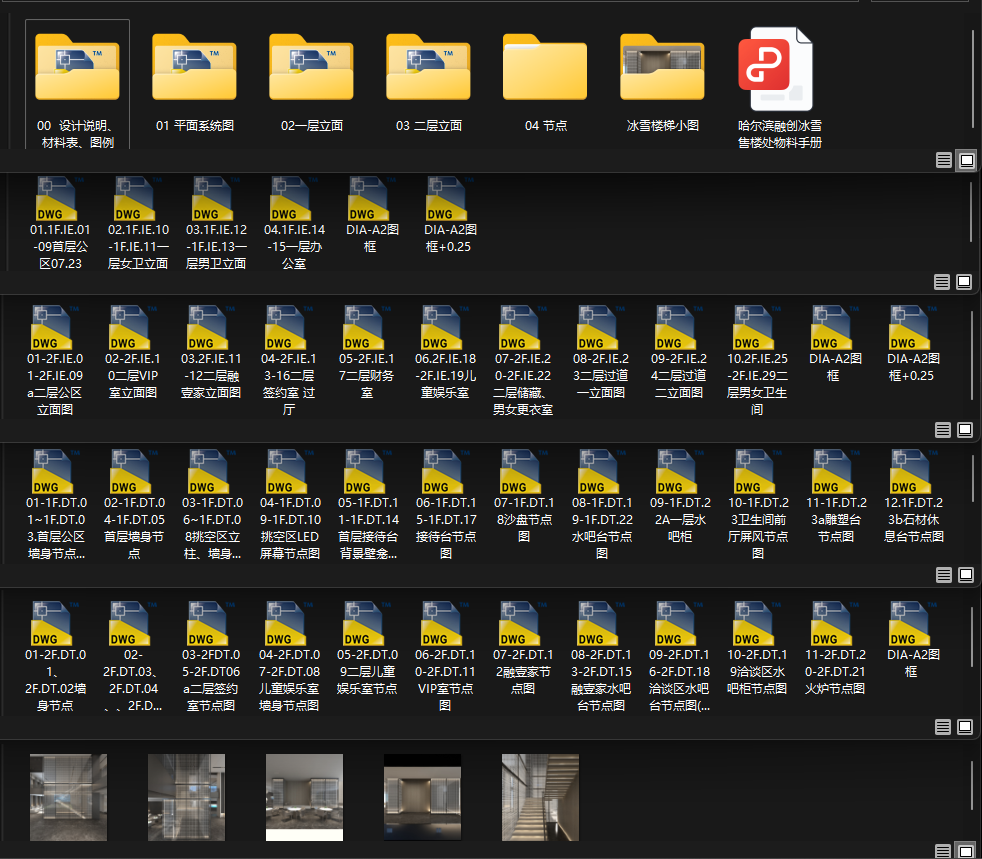982x859 pixels.
Task: Open the 04 节点 folder
Action: pos(545,83)
